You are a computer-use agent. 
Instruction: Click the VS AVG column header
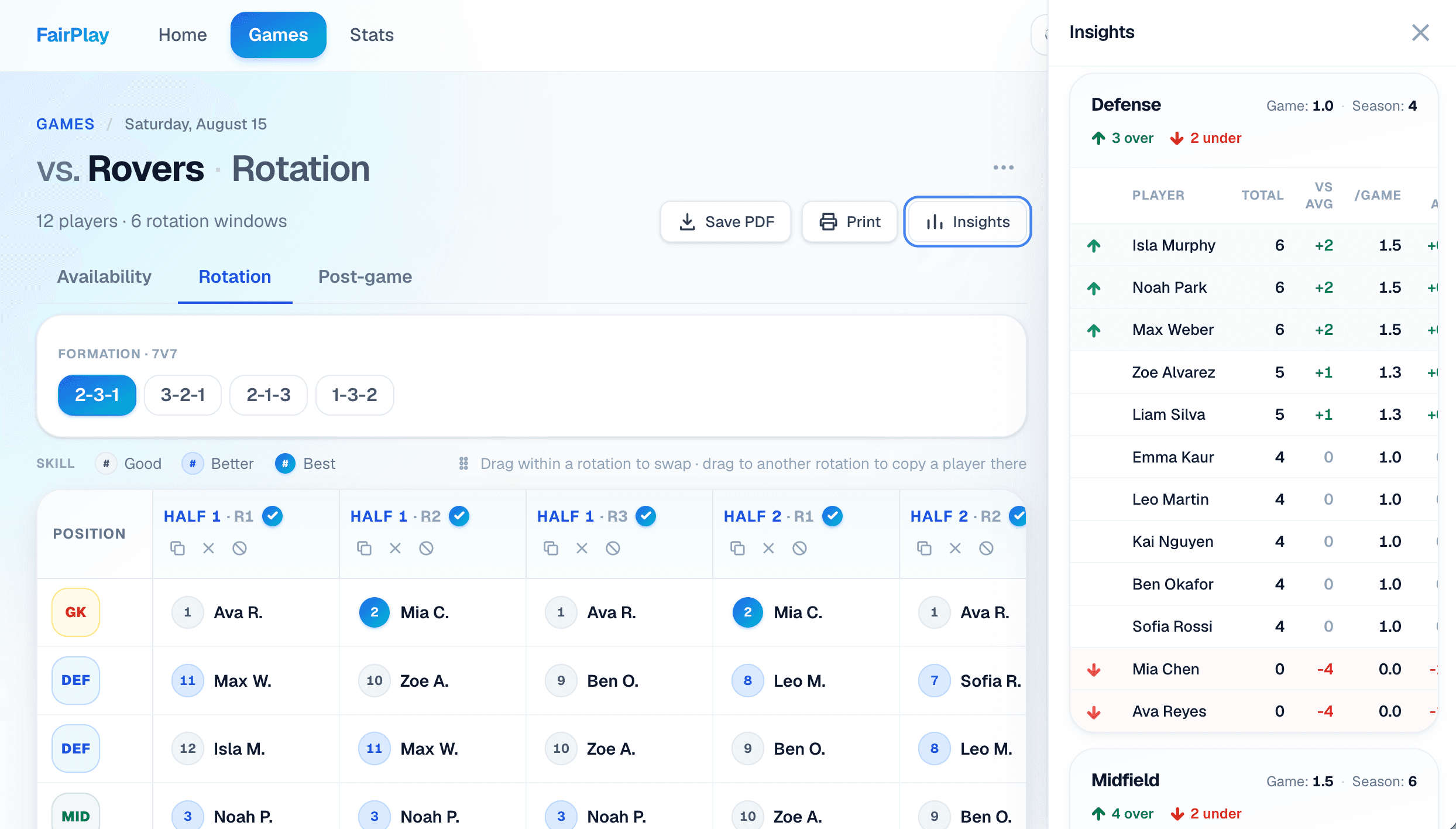point(1319,196)
